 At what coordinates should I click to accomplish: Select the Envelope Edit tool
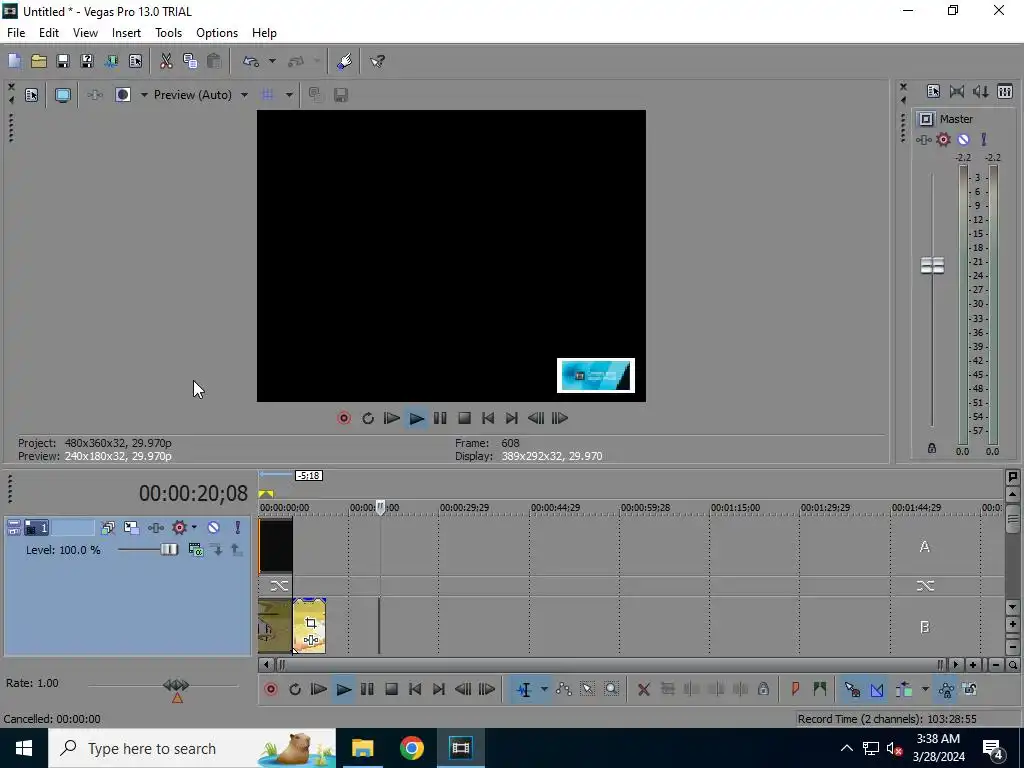(564, 689)
